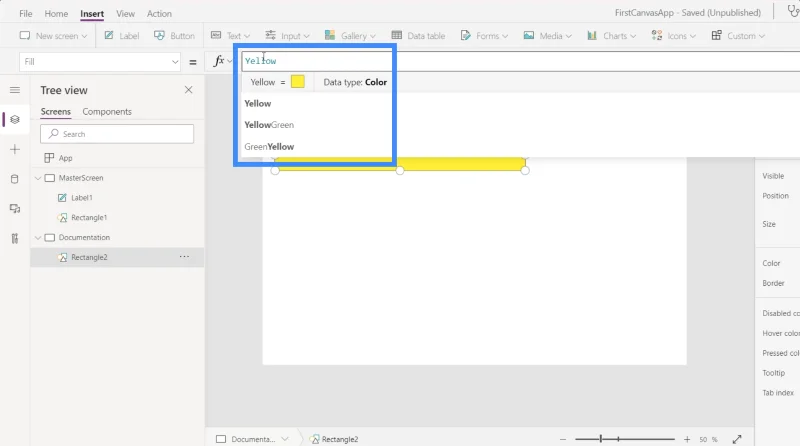The width and height of the screenshot is (800, 446).
Task: Zoom out with the minus button
Action: 563,439
